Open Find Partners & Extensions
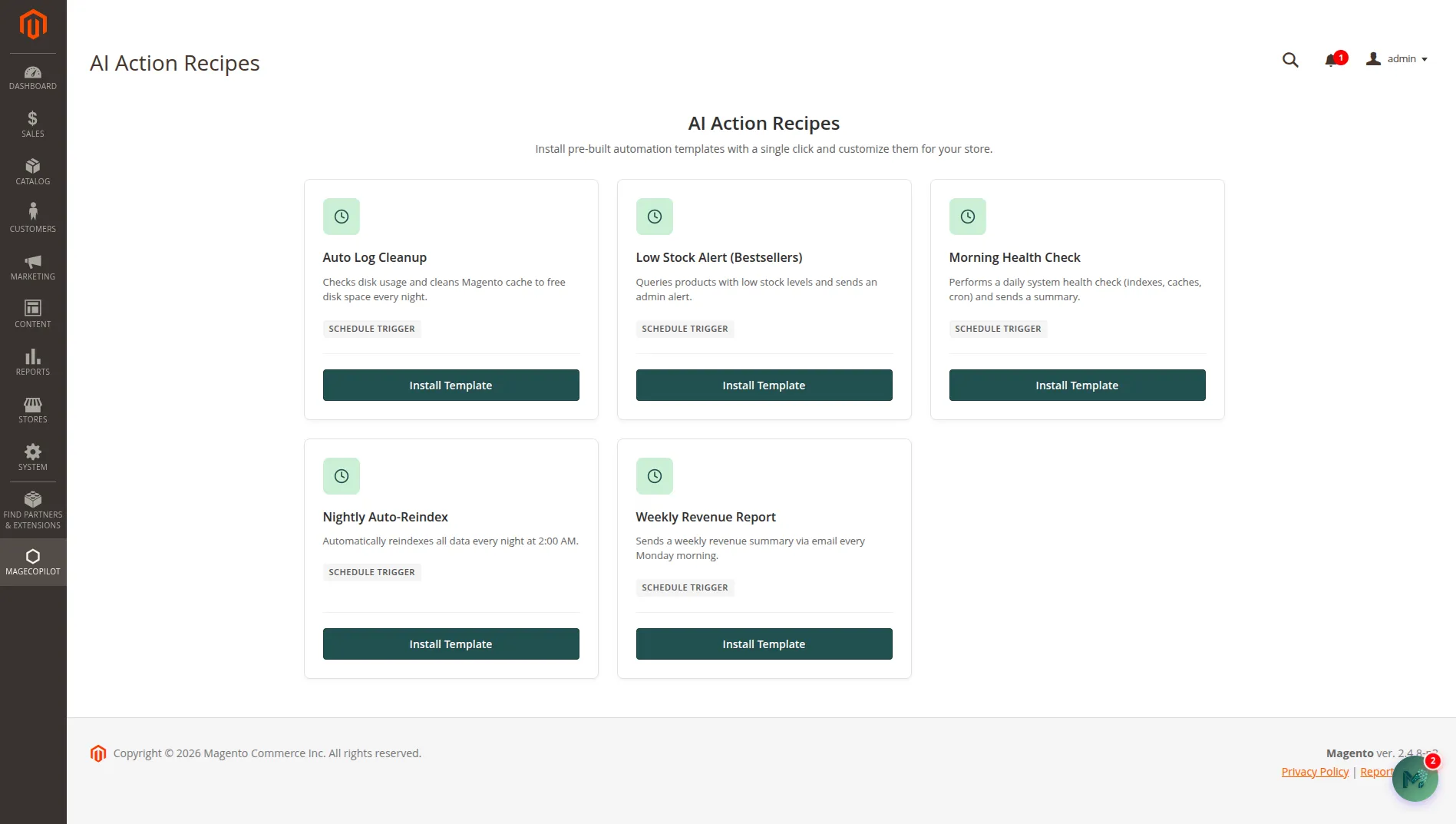 tap(33, 511)
